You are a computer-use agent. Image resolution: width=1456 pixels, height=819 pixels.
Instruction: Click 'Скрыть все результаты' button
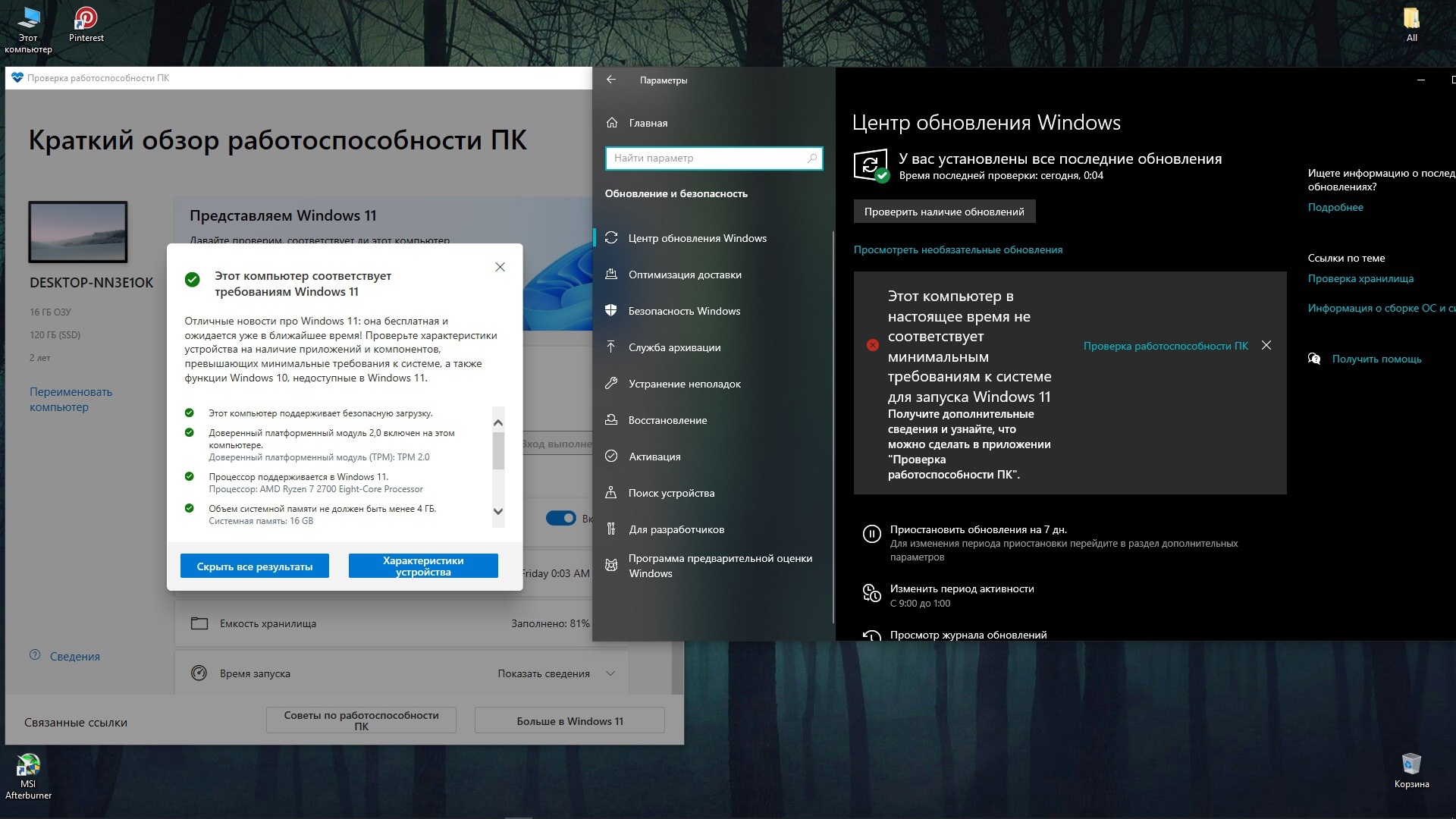(x=255, y=566)
